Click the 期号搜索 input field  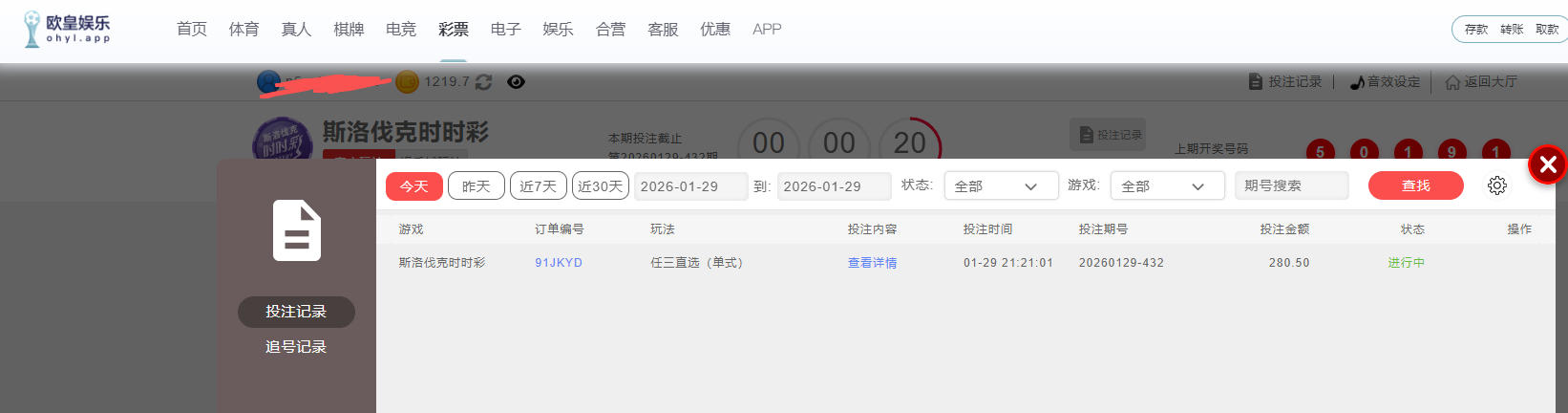(1291, 185)
